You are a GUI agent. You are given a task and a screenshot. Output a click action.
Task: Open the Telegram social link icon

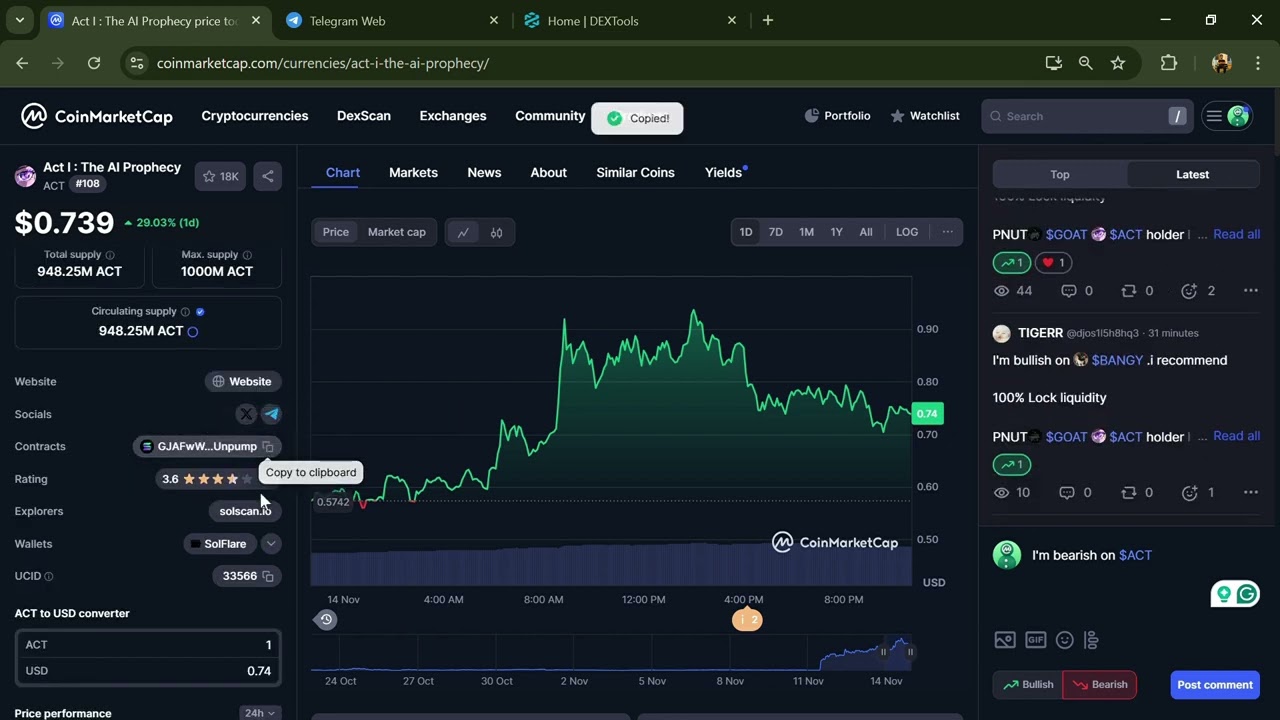[271, 414]
